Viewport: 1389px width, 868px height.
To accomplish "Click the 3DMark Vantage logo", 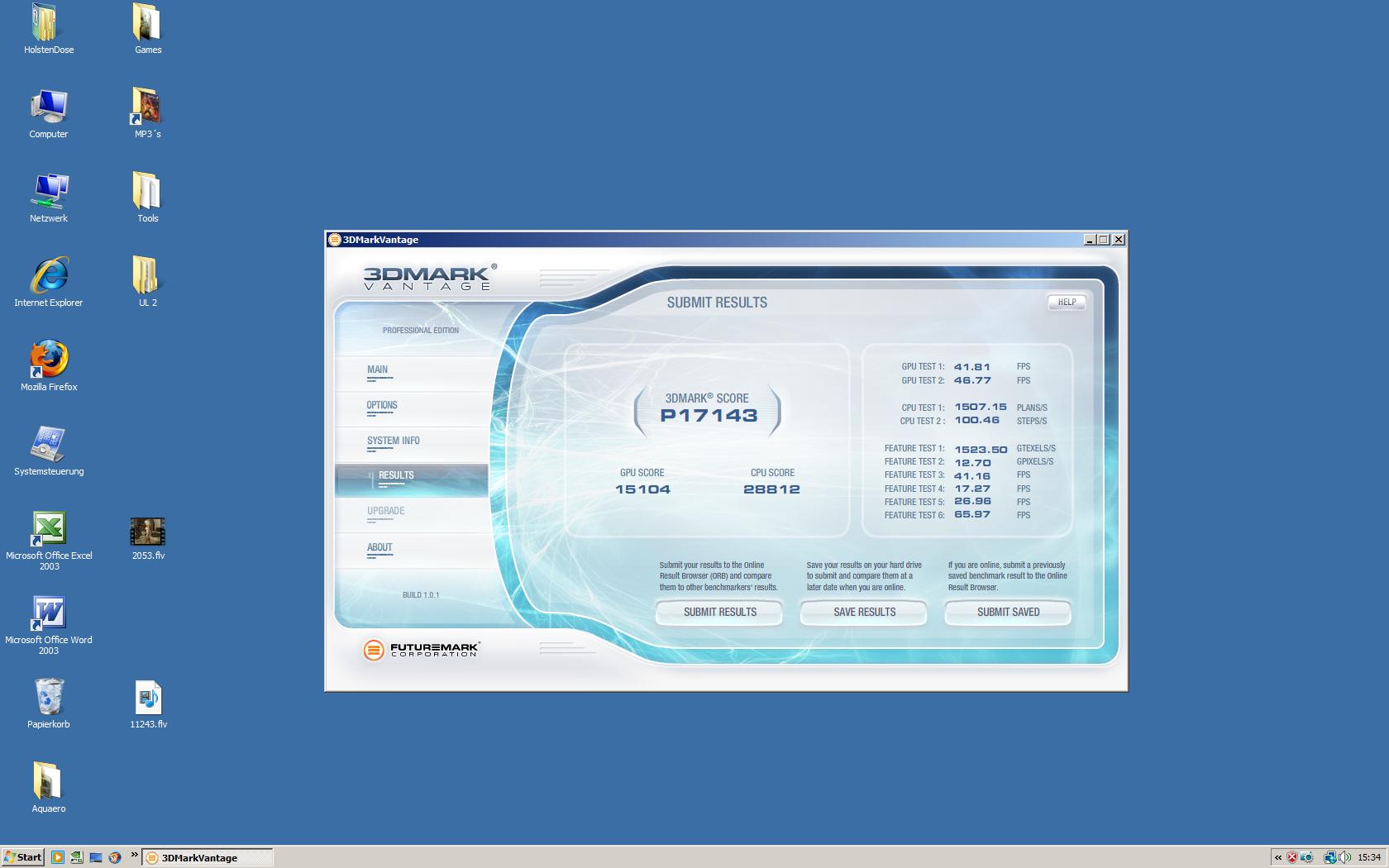I will (430, 277).
